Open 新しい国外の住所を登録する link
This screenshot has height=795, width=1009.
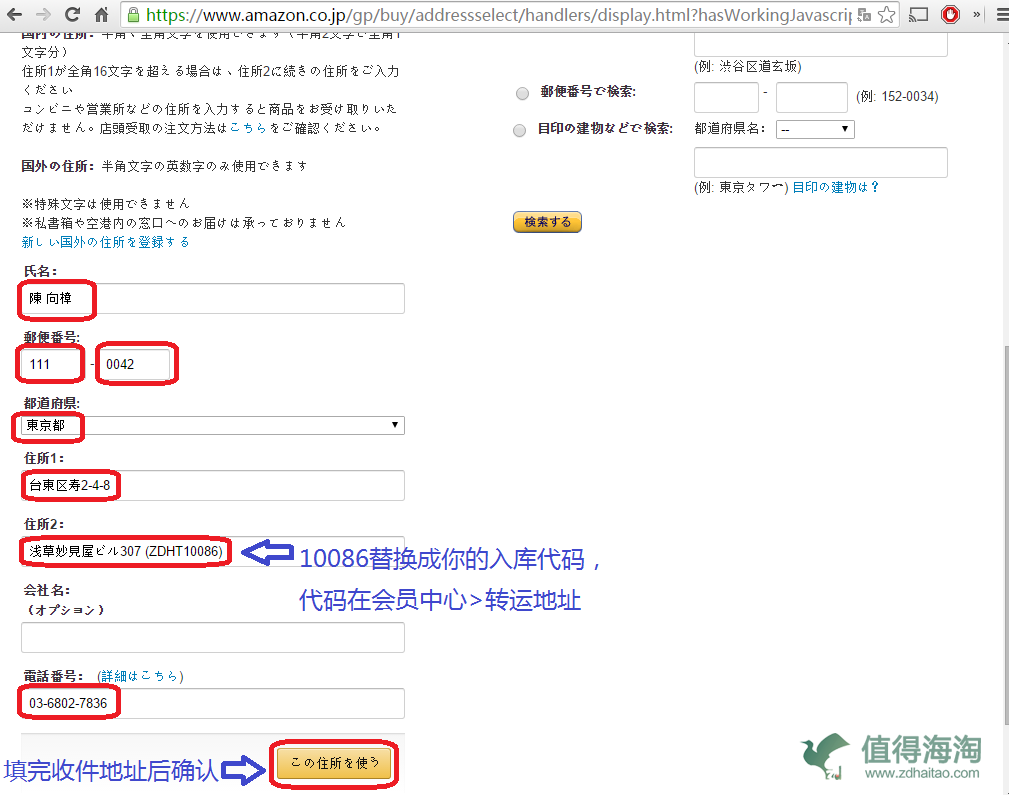(106, 242)
